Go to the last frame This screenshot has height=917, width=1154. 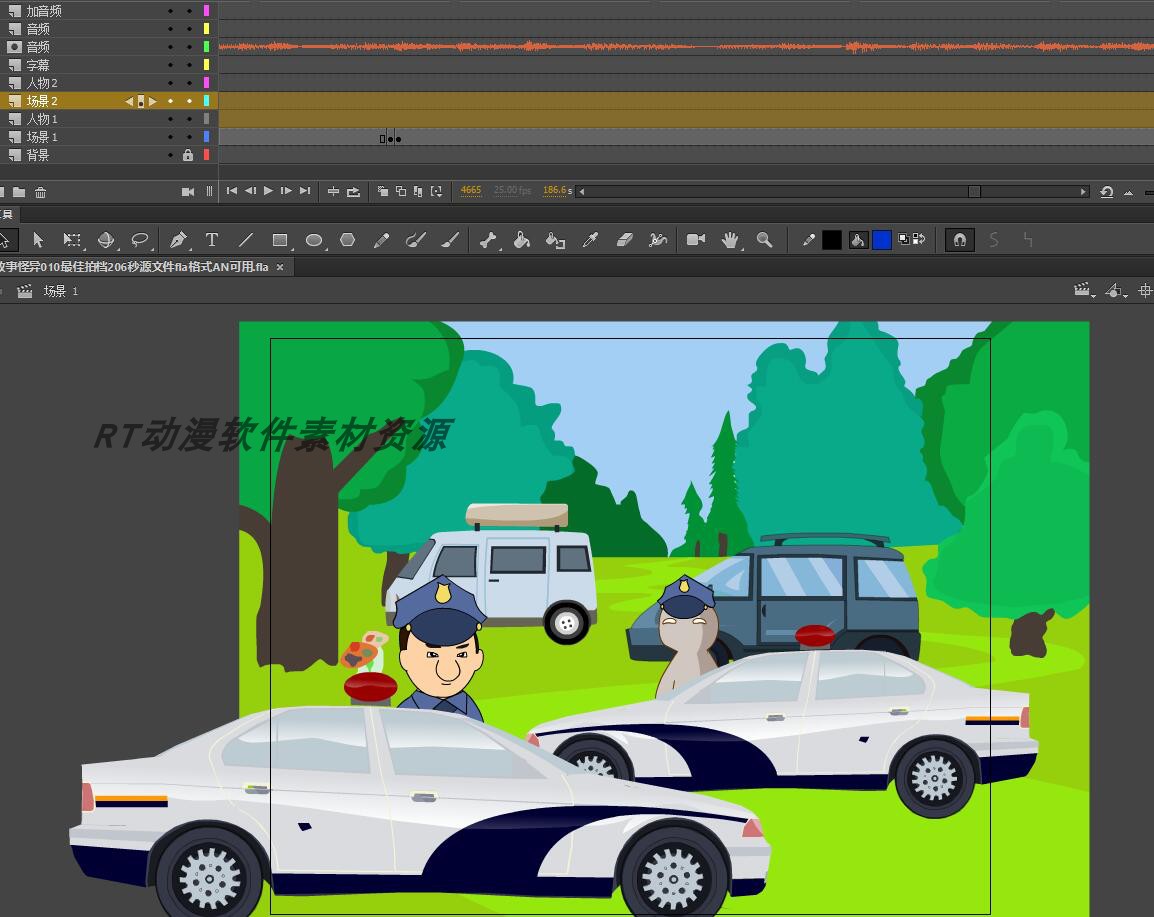pos(305,191)
